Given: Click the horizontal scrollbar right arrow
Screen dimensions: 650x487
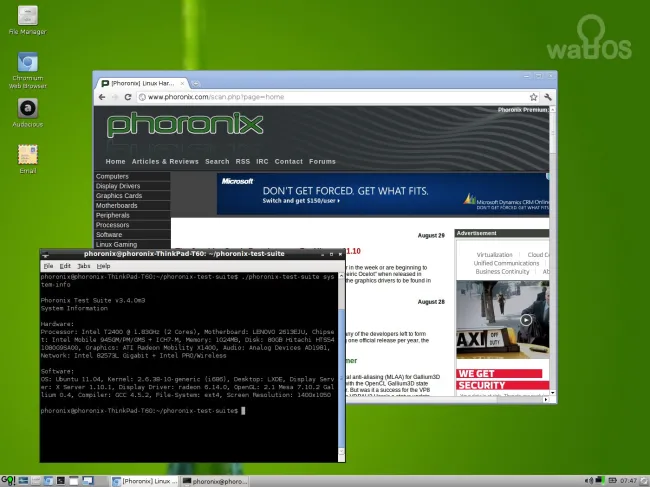Looking at the screenshot, I should pyautogui.click(x=546, y=400).
